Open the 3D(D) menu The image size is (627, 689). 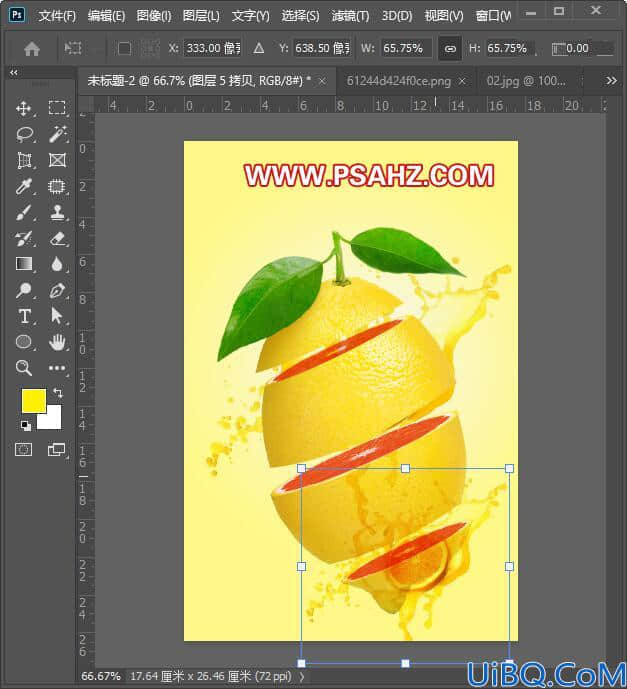(397, 16)
